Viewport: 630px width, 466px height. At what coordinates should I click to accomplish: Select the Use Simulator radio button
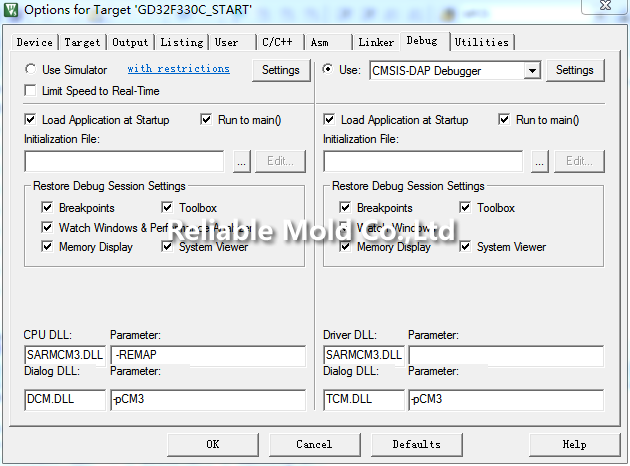click(x=32, y=70)
